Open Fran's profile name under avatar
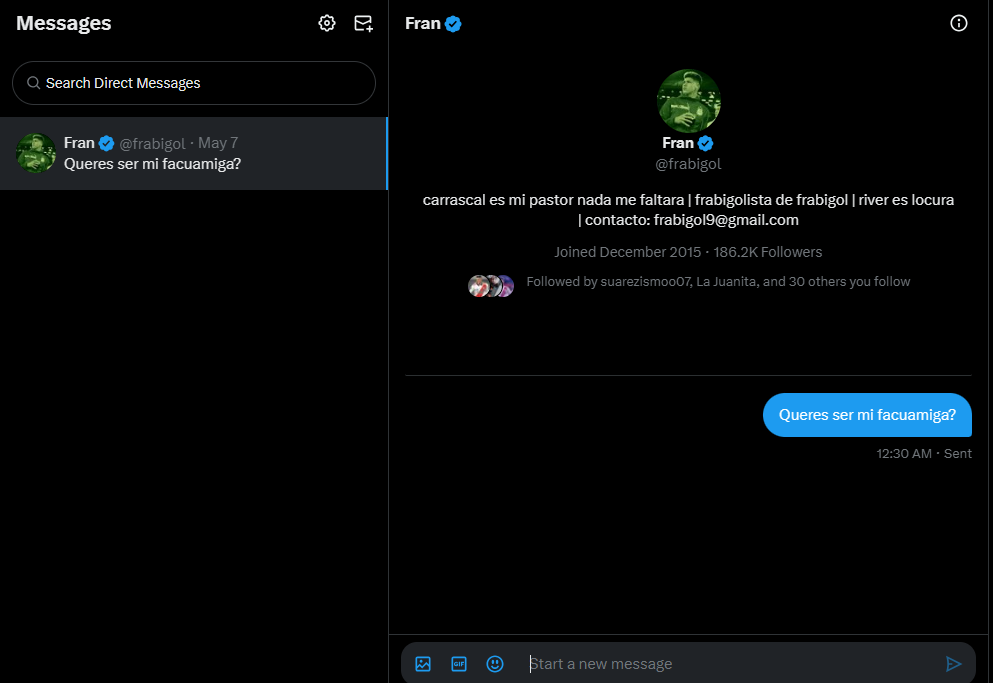993x683 pixels. click(x=678, y=143)
